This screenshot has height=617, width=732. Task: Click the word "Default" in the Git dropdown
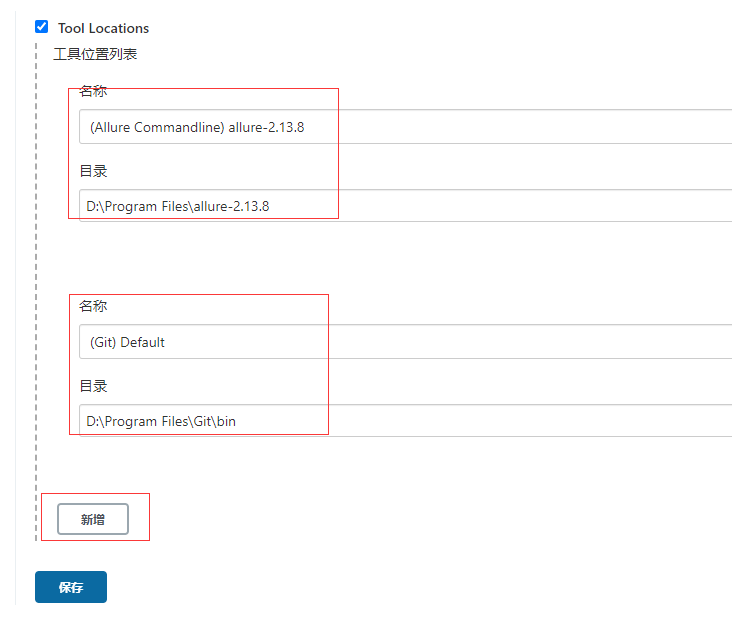pyautogui.click(x=143, y=342)
